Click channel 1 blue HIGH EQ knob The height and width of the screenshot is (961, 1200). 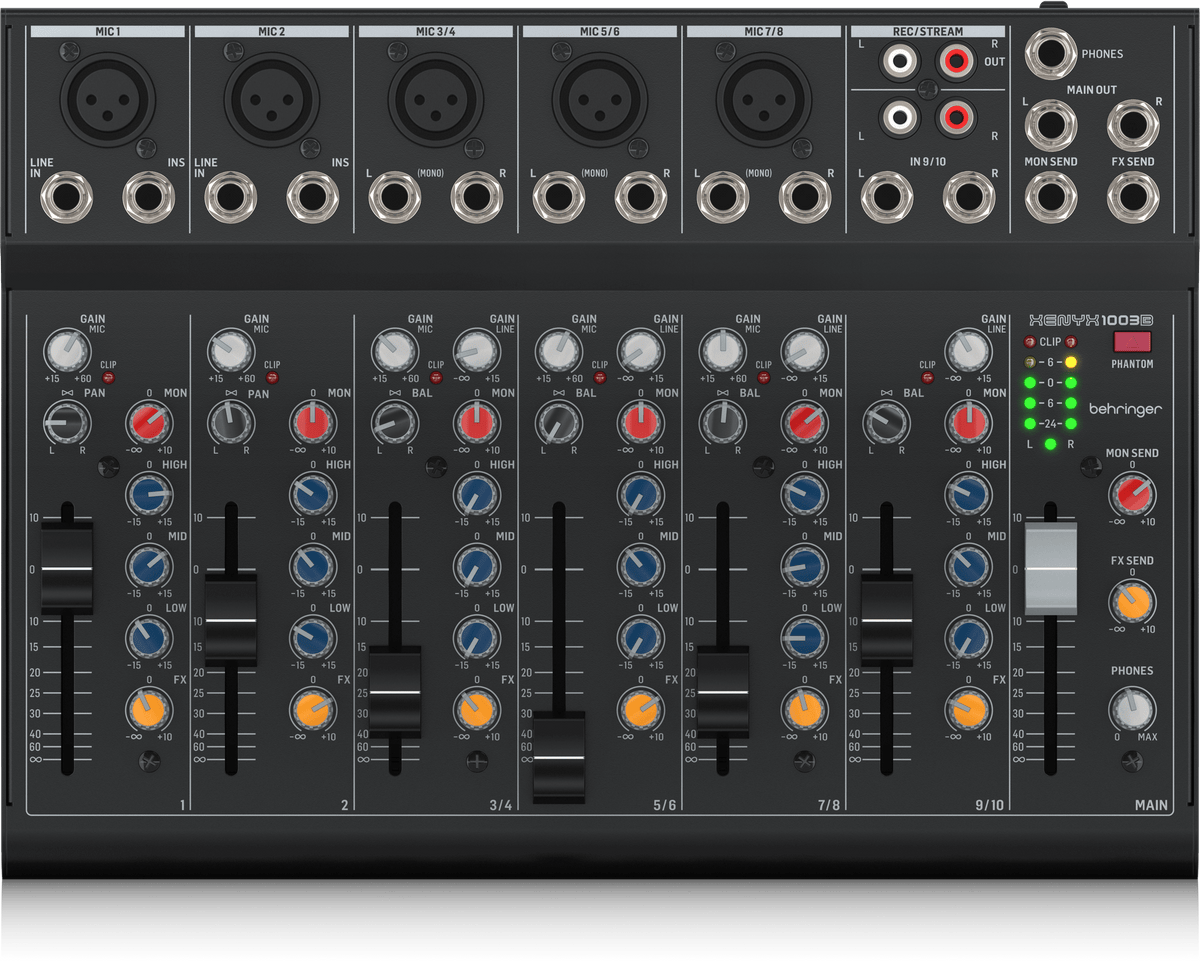tap(148, 494)
